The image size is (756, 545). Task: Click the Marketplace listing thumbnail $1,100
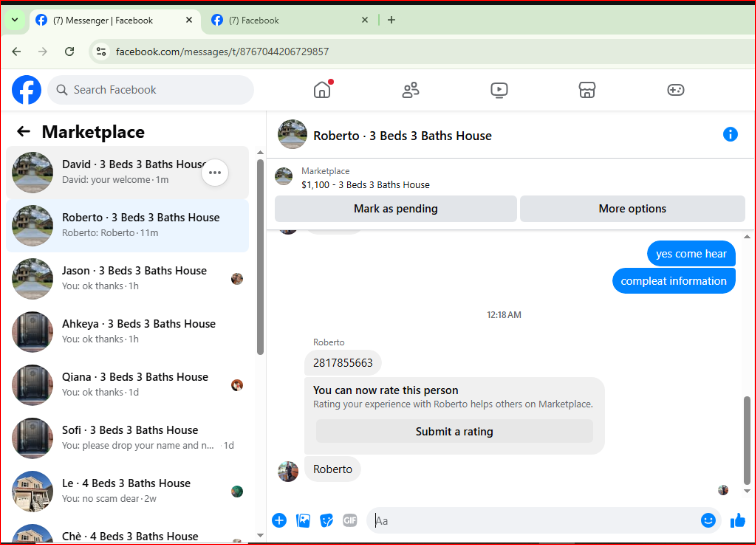[284, 176]
